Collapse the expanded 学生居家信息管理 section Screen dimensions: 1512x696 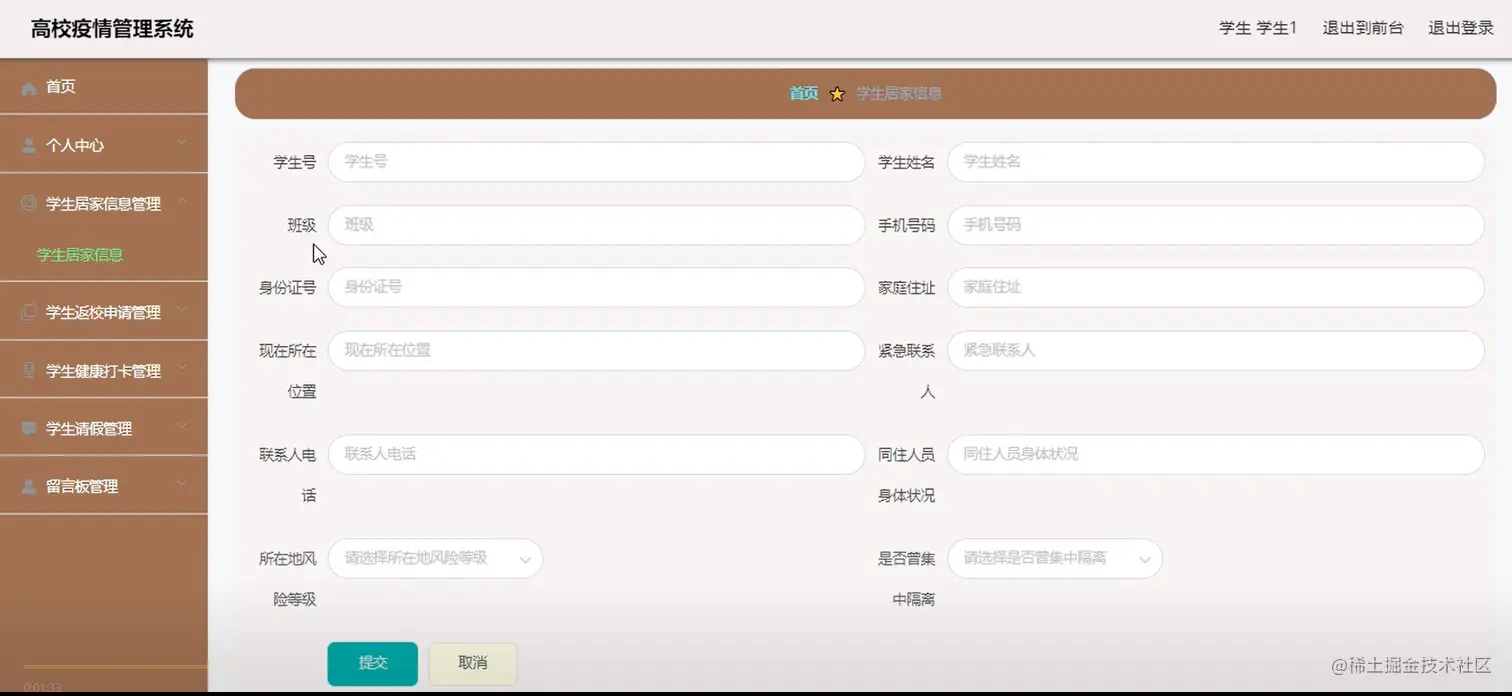103,203
